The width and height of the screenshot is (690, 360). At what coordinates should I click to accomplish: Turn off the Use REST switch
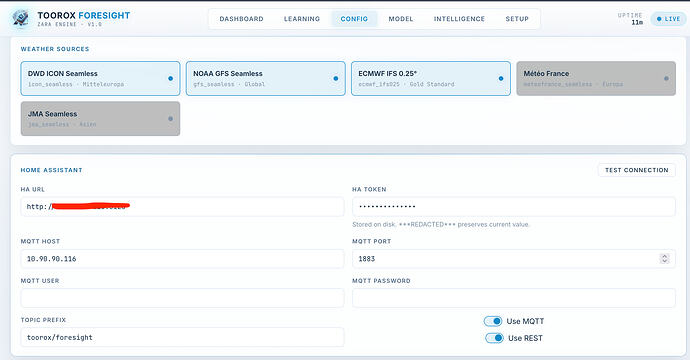coord(494,338)
